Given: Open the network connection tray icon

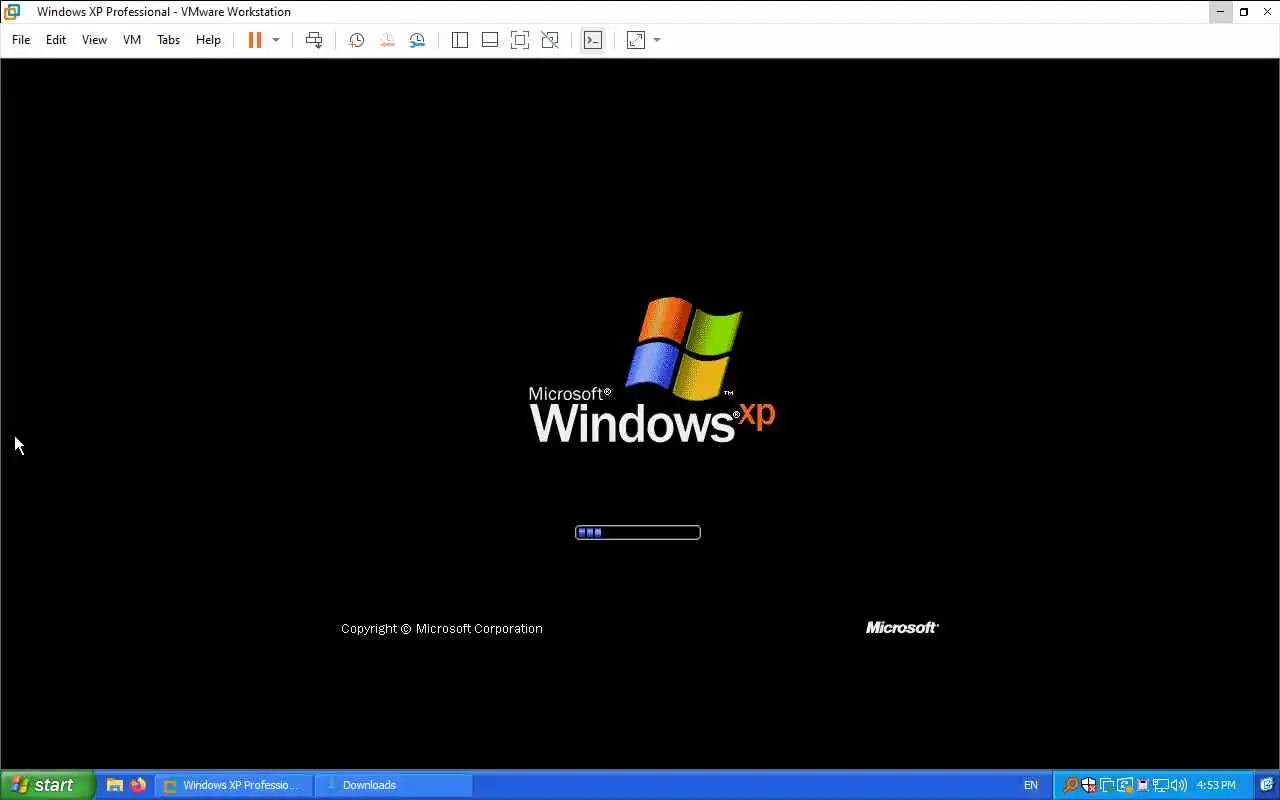Looking at the screenshot, I should click(x=1160, y=785).
